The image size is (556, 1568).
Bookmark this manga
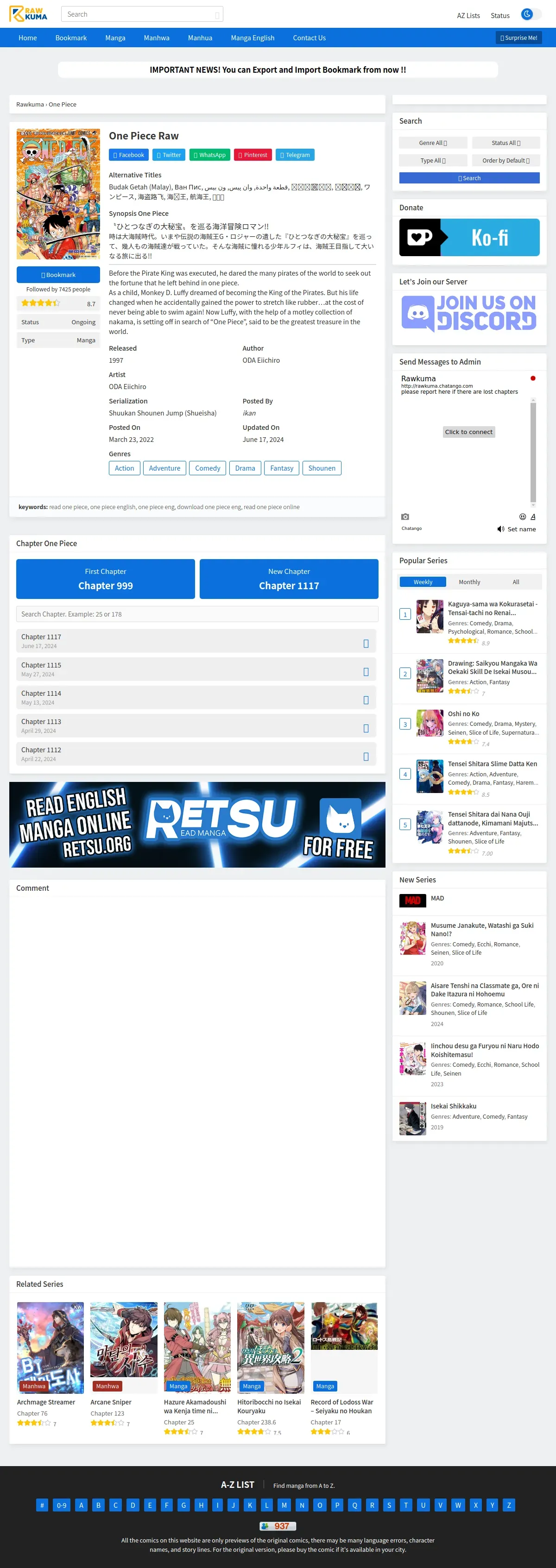[58, 275]
